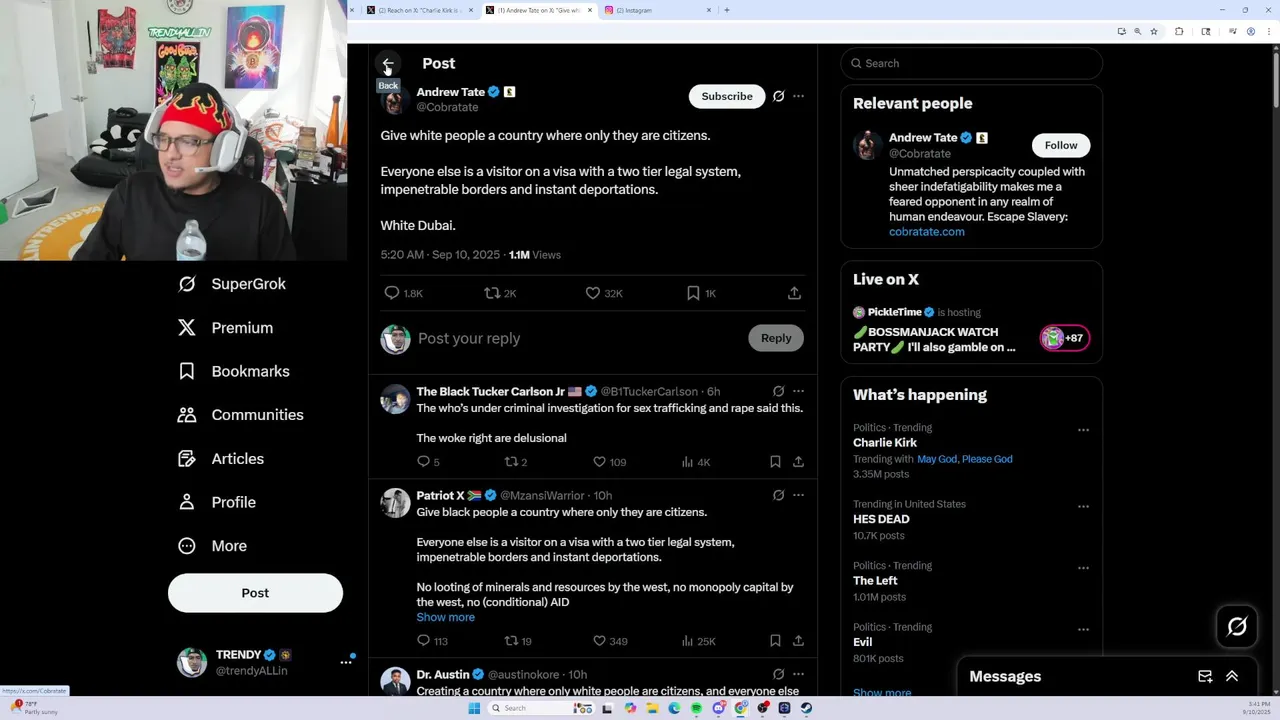Image resolution: width=1280 pixels, height=720 pixels.
Task: Click the Reply button beside reply field
Action: click(776, 338)
